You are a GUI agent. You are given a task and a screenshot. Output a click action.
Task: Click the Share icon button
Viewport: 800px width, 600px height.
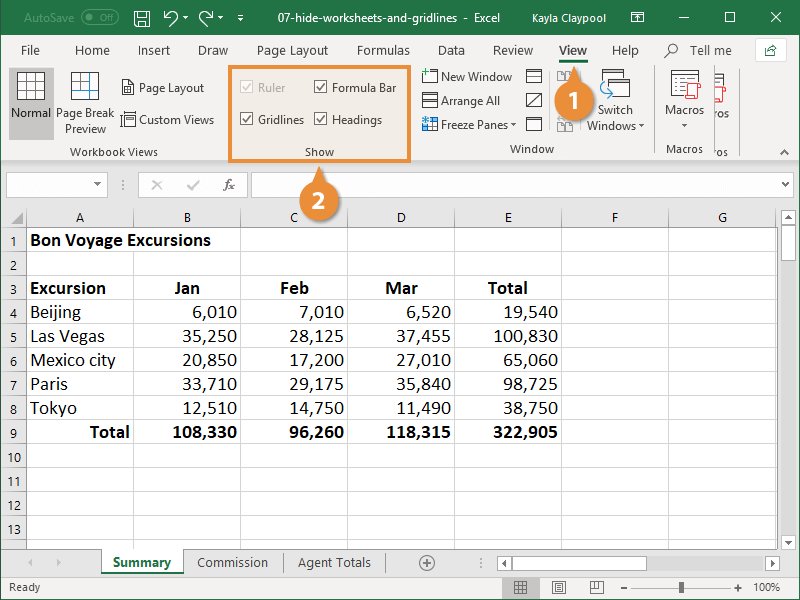(x=770, y=51)
